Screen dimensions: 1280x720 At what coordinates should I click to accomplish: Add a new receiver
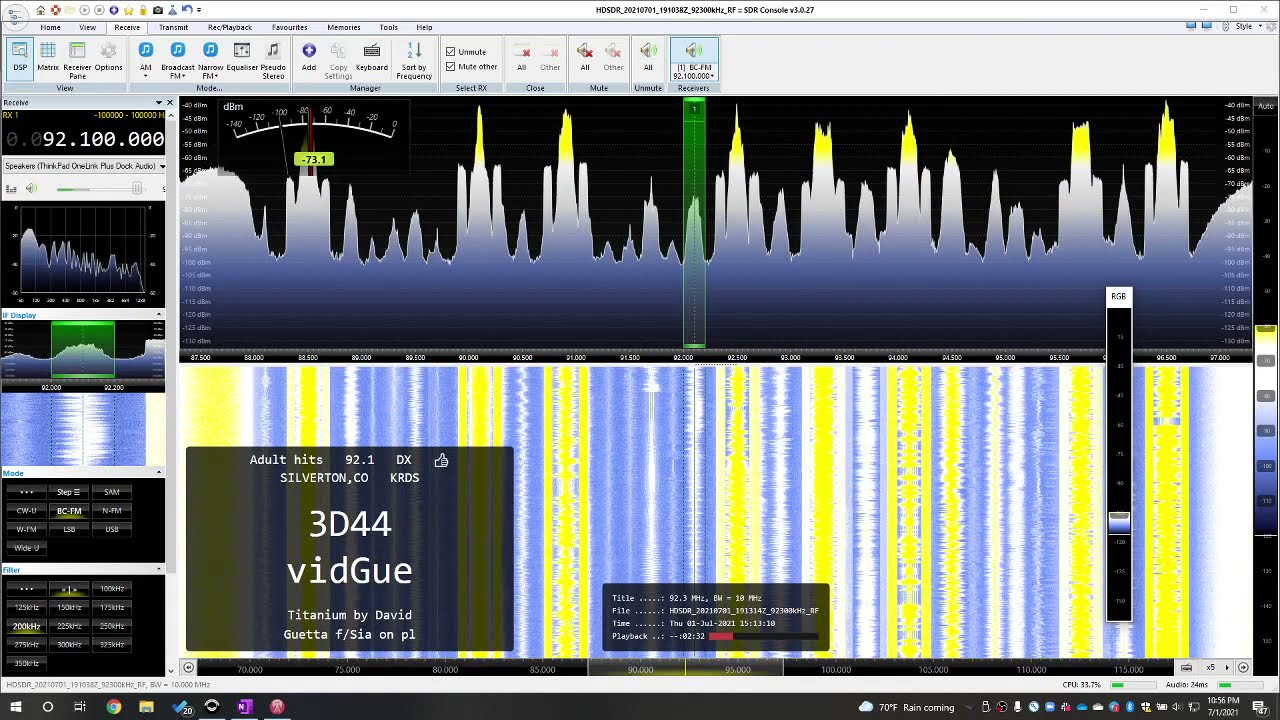[x=309, y=58]
